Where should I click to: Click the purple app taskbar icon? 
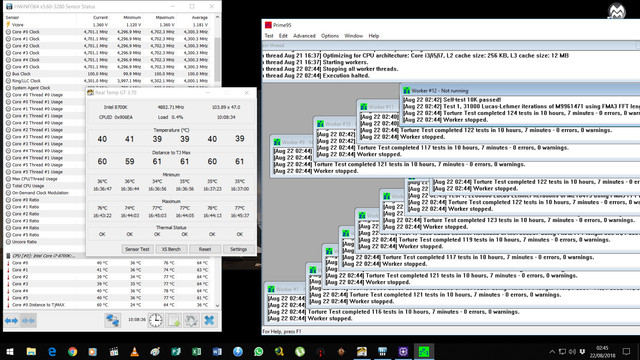pos(403,351)
